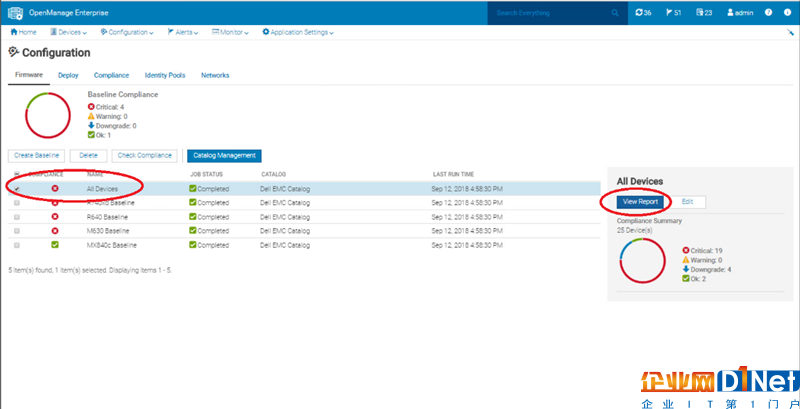The width and height of the screenshot is (800, 409).
Task: Click the Critical: 19 entry in summary
Action: (703, 251)
